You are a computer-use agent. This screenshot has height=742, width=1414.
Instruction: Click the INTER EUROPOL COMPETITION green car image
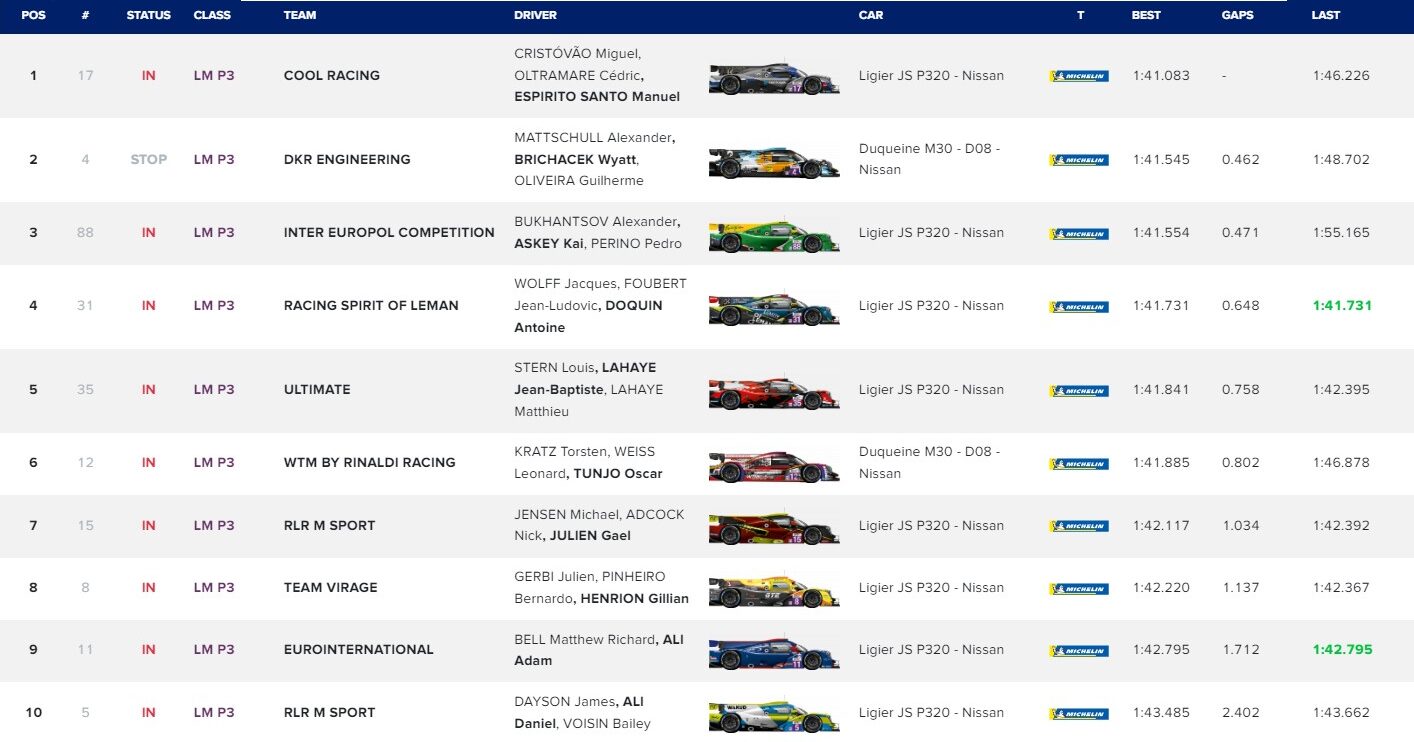point(774,237)
